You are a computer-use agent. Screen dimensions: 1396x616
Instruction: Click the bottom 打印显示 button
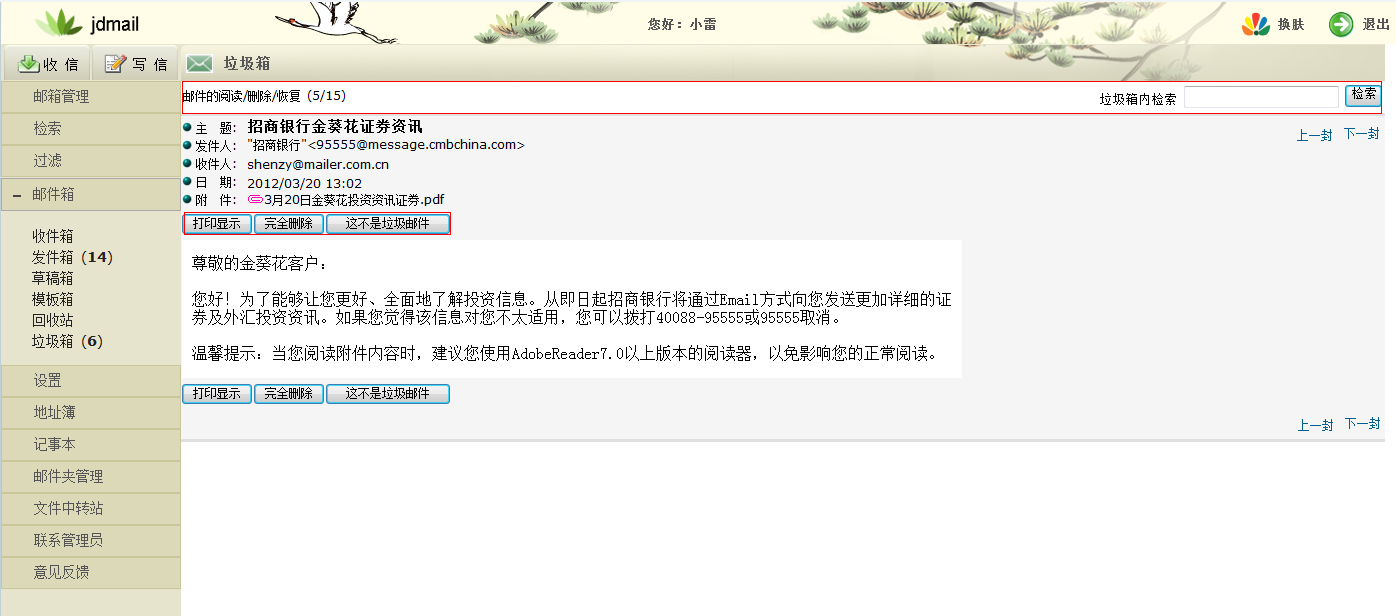click(217, 394)
